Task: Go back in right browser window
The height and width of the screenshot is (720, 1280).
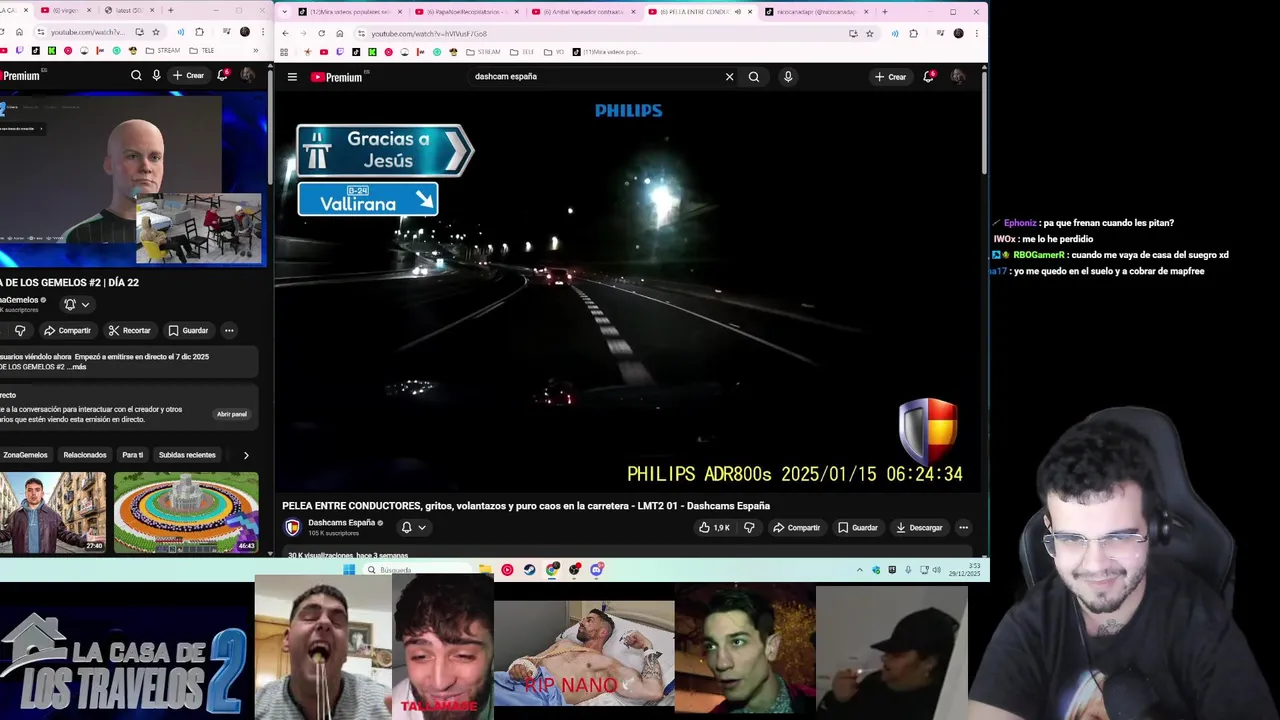Action: (285, 33)
